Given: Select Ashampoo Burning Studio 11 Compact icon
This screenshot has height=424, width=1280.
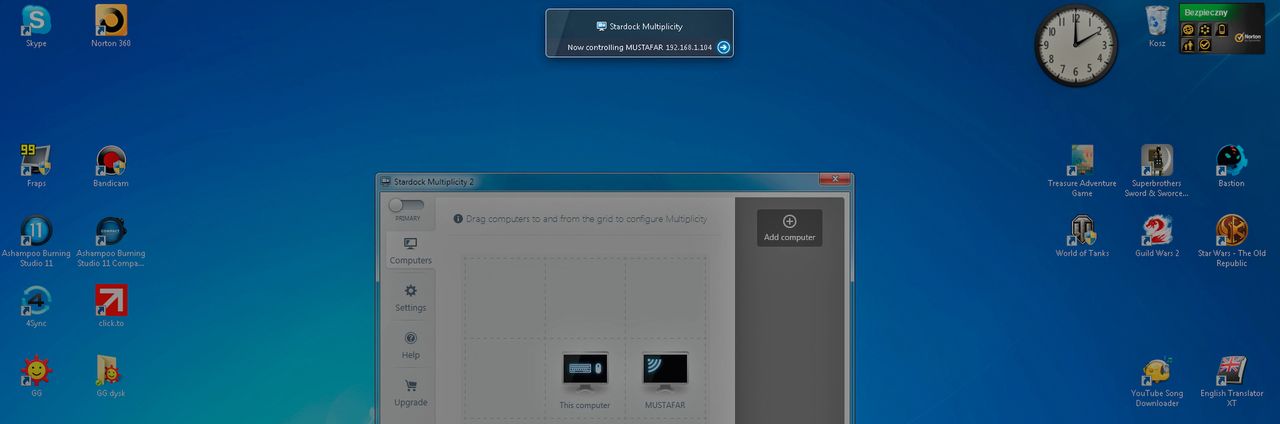Looking at the screenshot, I should click(x=111, y=240).
